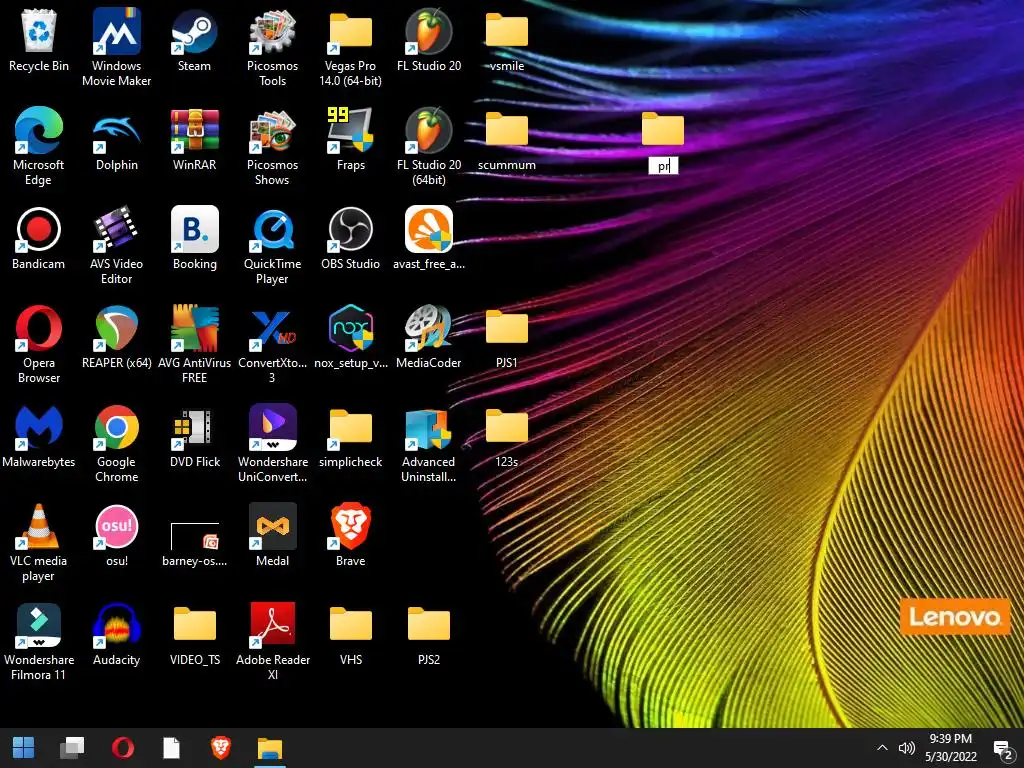Open the notification center icon
Viewport: 1024px width, 768px height.
point(1002,748)
